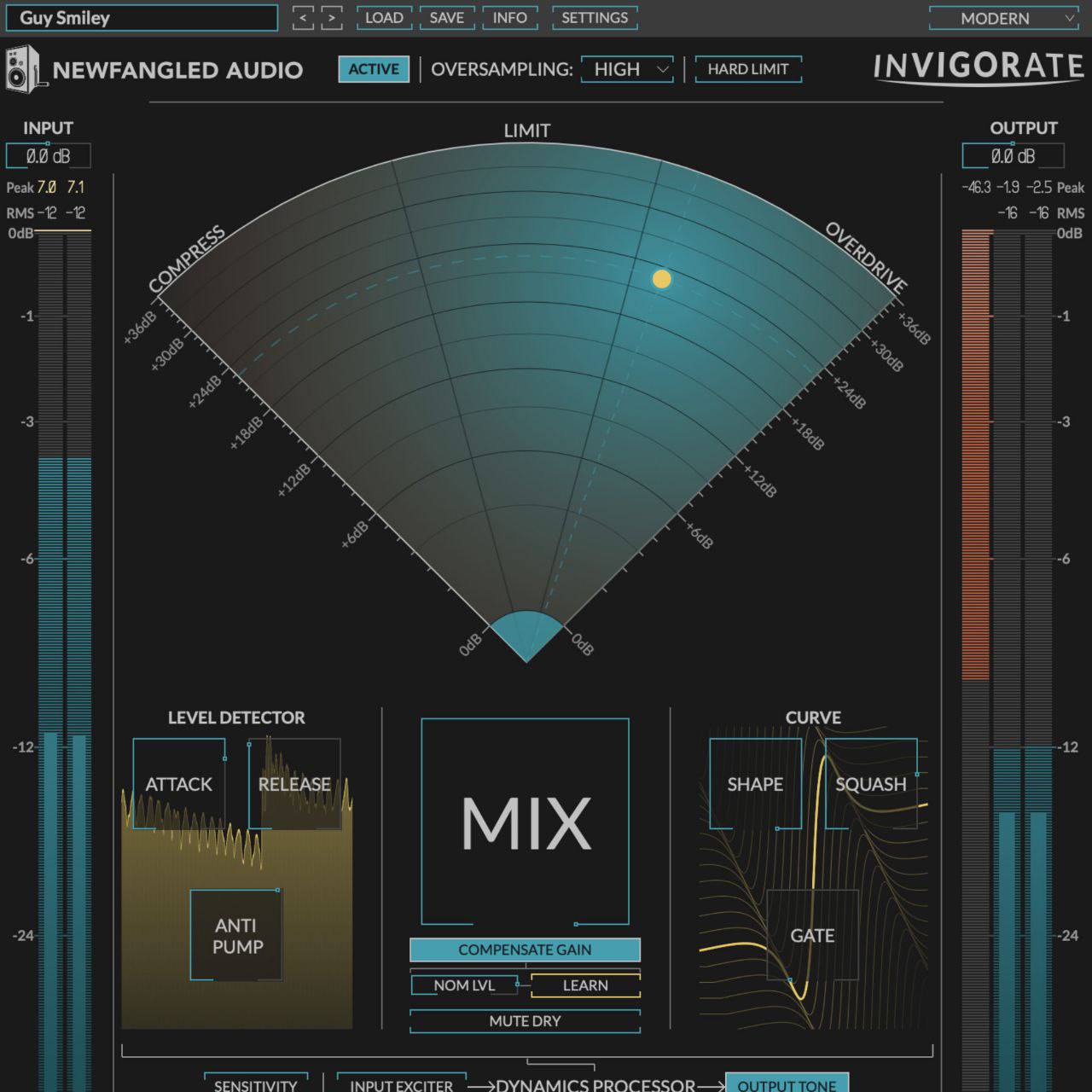Open the oversampling HIGH dropdown

[627, 69]
